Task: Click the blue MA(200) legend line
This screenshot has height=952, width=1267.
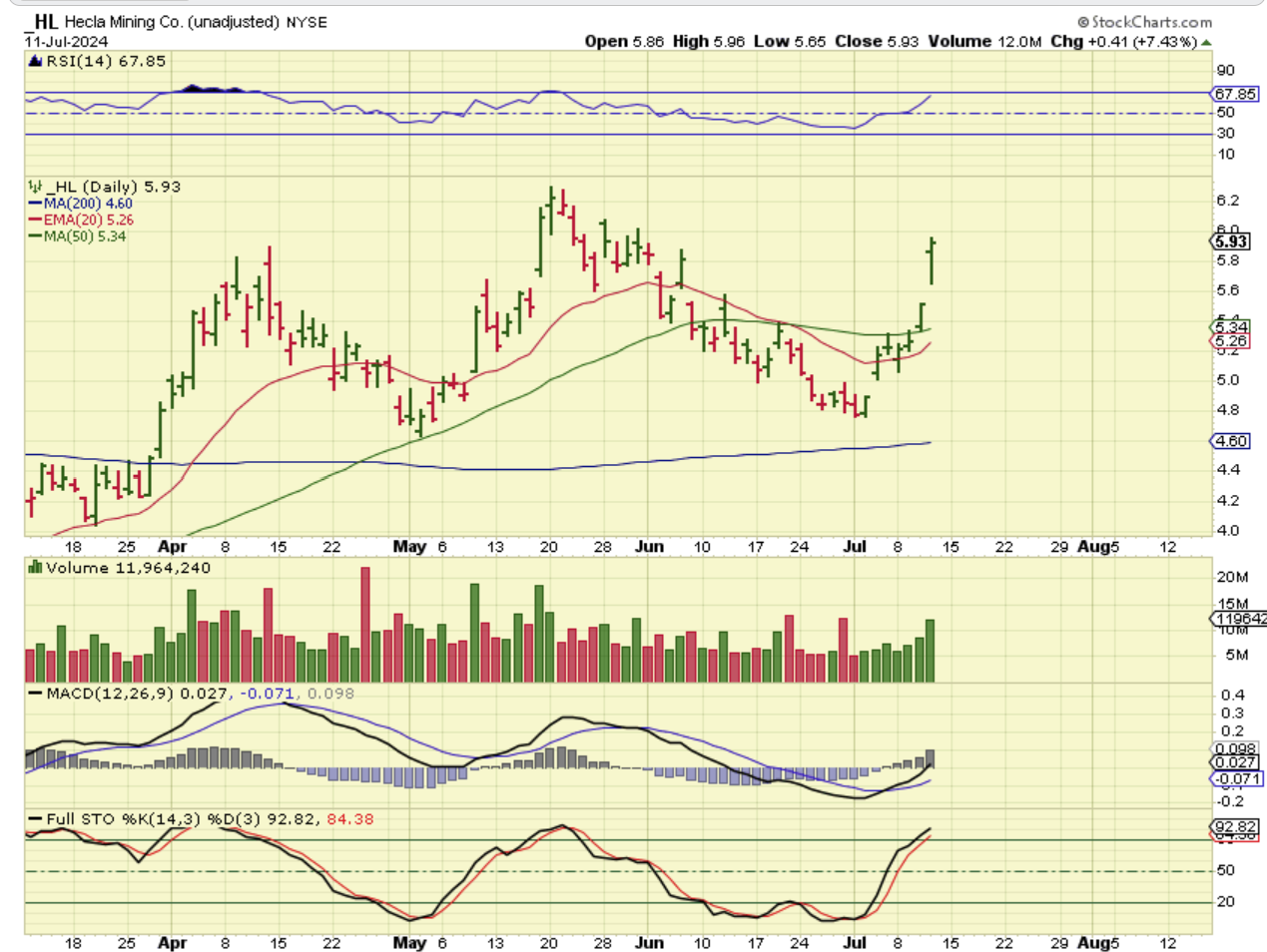Action: 35,204
